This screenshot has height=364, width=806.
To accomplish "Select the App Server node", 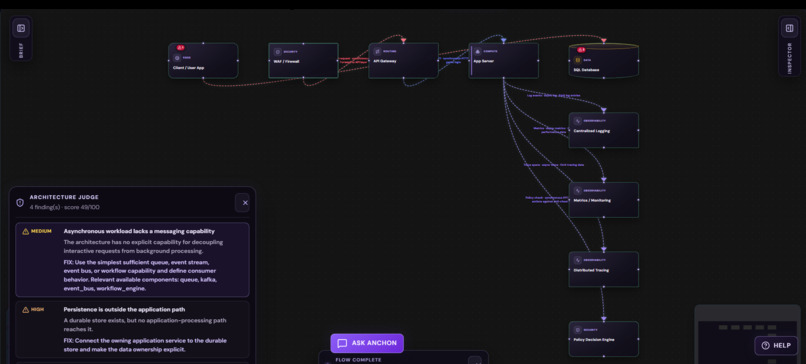I will (x=504, y=61).
